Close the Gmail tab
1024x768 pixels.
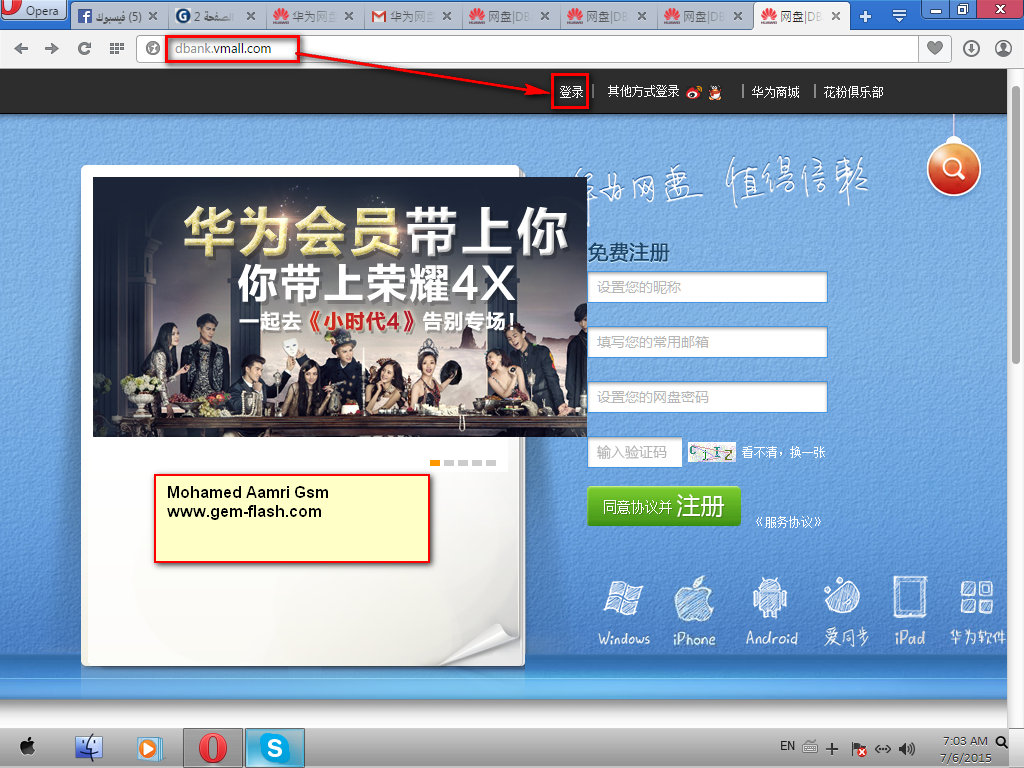pyautogui.click(x=447, y=16)
